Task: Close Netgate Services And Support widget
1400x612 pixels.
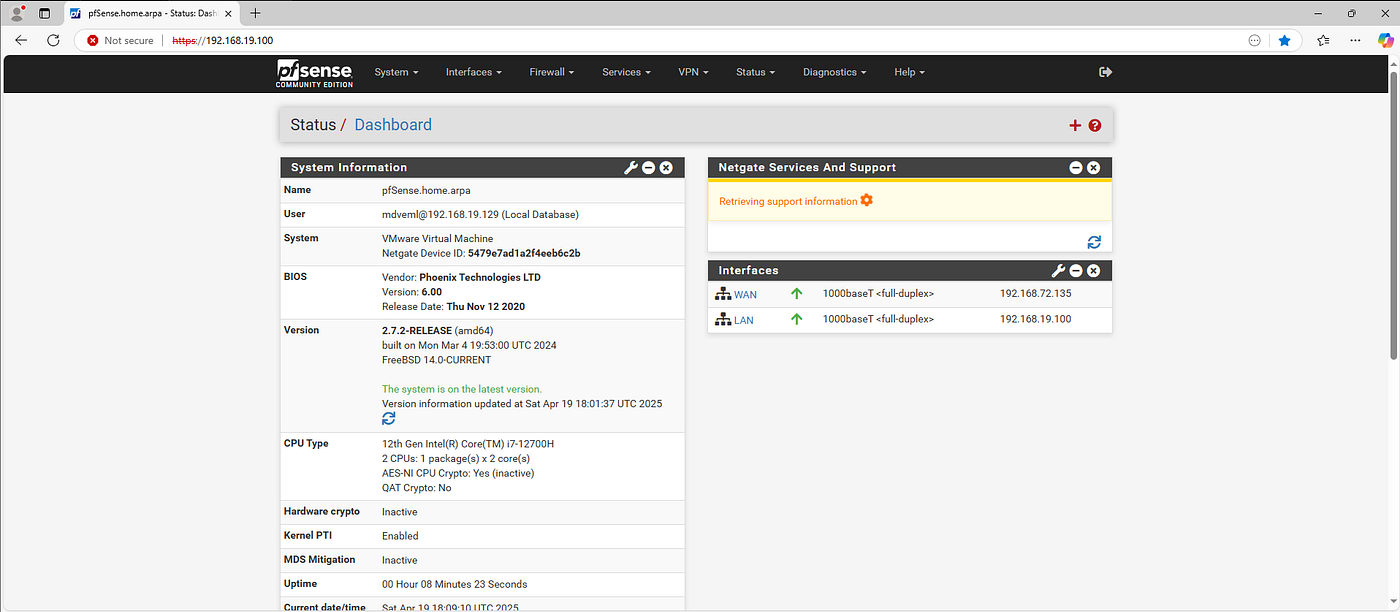Action: tap(1094, 168)
